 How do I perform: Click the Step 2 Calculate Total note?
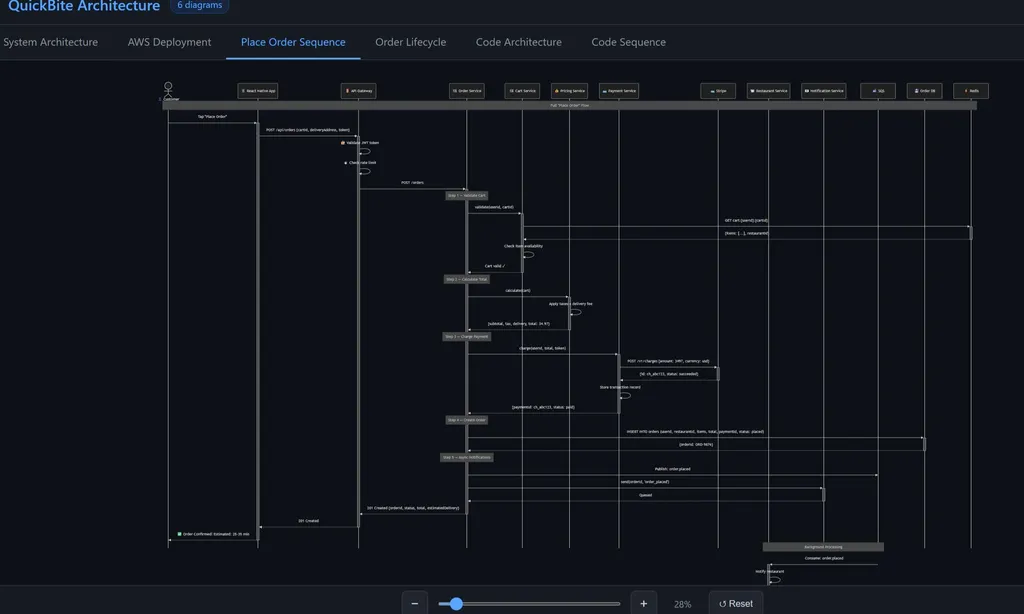pos(466,279)
